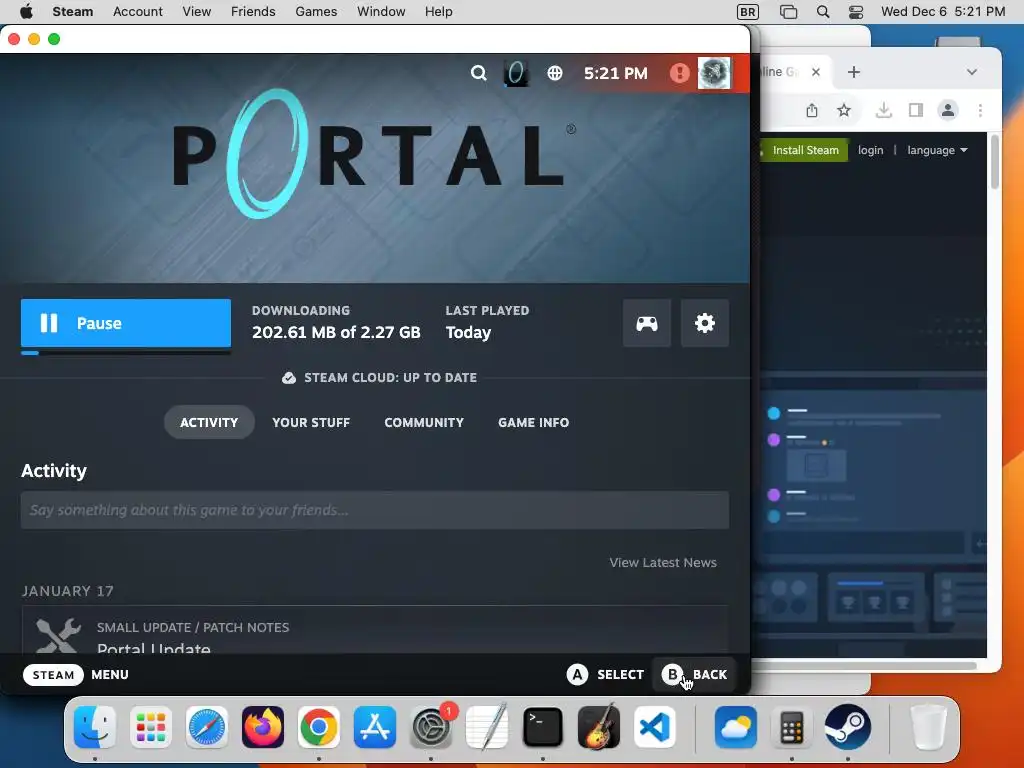Switch to Game Info tab
The width and height of the screenshot is (1024, 768).
point(534,423)
